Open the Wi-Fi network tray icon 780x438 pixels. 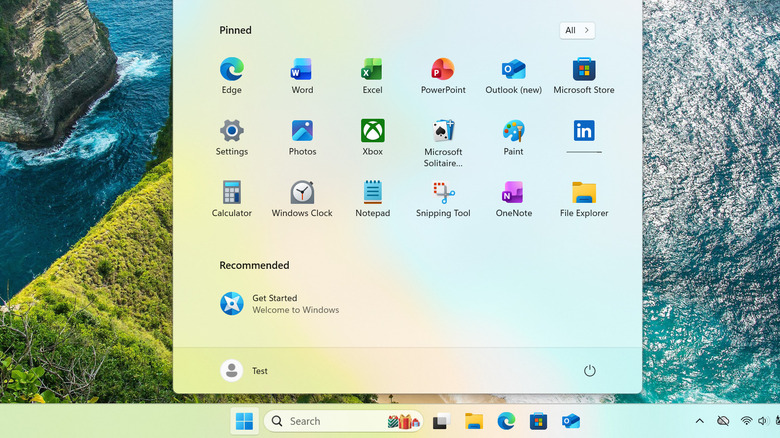pos(746,421)
